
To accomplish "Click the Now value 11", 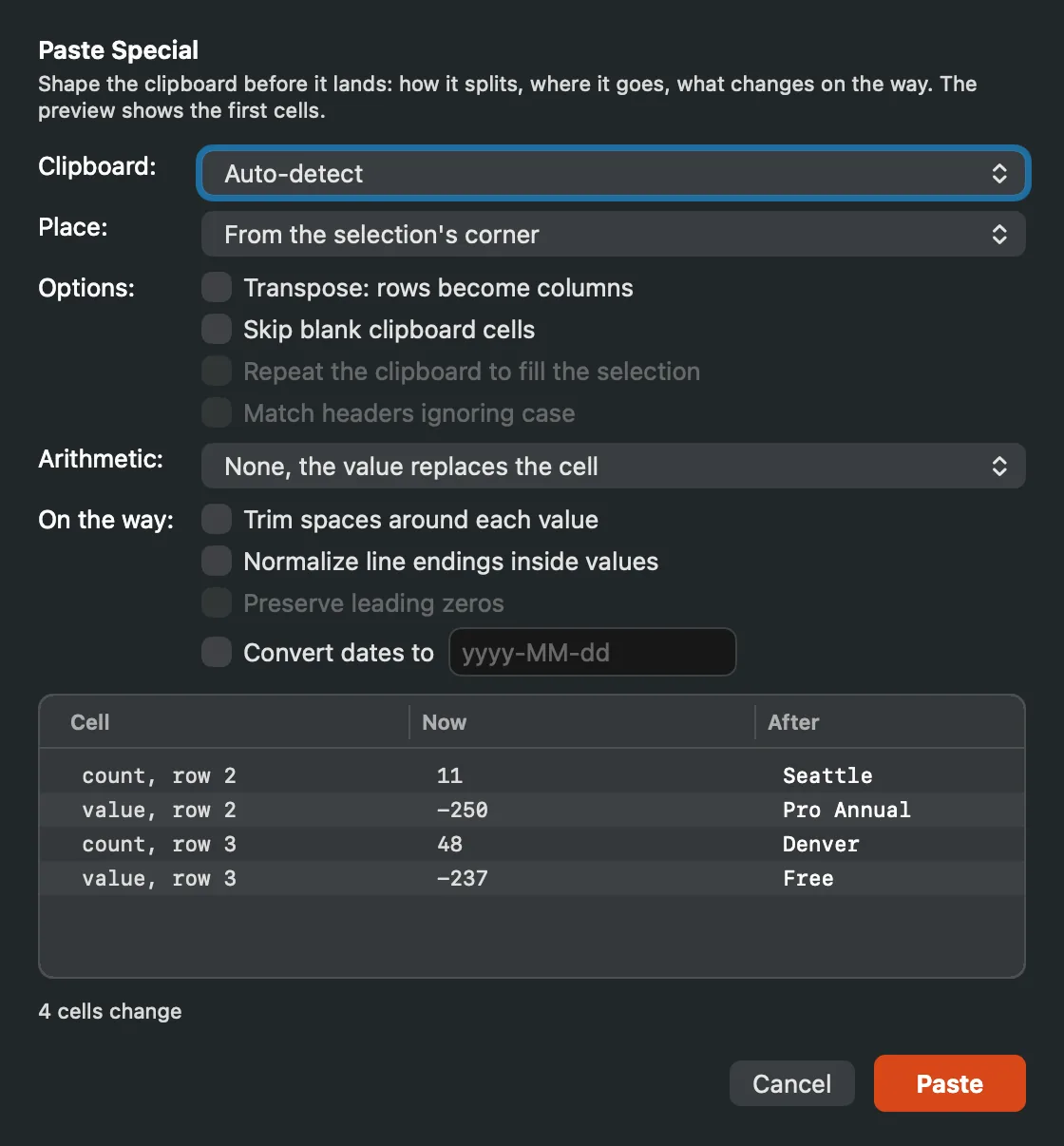I will [449, 775].
